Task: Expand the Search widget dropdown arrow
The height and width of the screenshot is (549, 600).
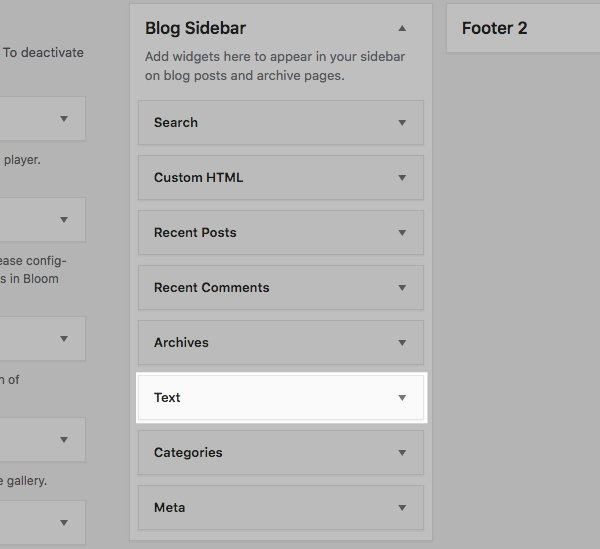Action: point(402,123)
